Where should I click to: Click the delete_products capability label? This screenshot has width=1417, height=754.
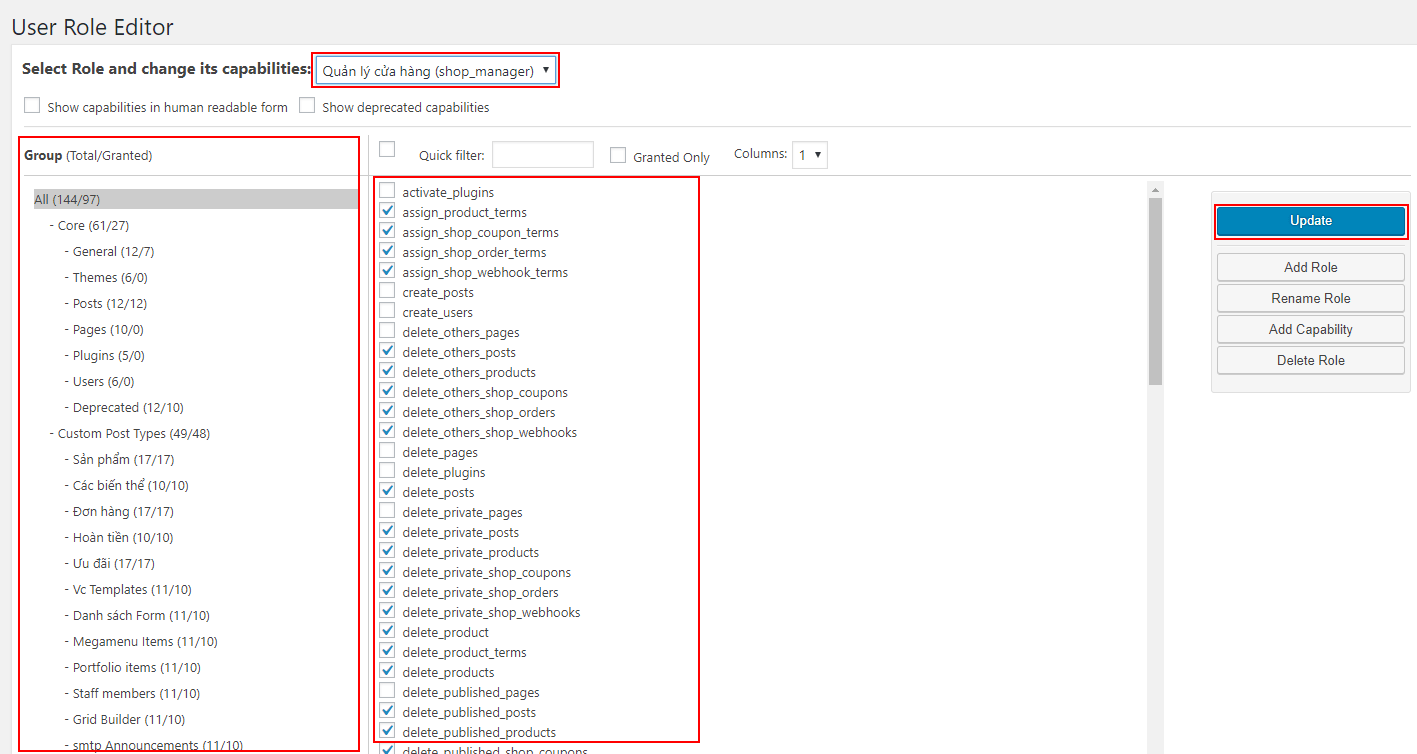click(x=448, y=672)
